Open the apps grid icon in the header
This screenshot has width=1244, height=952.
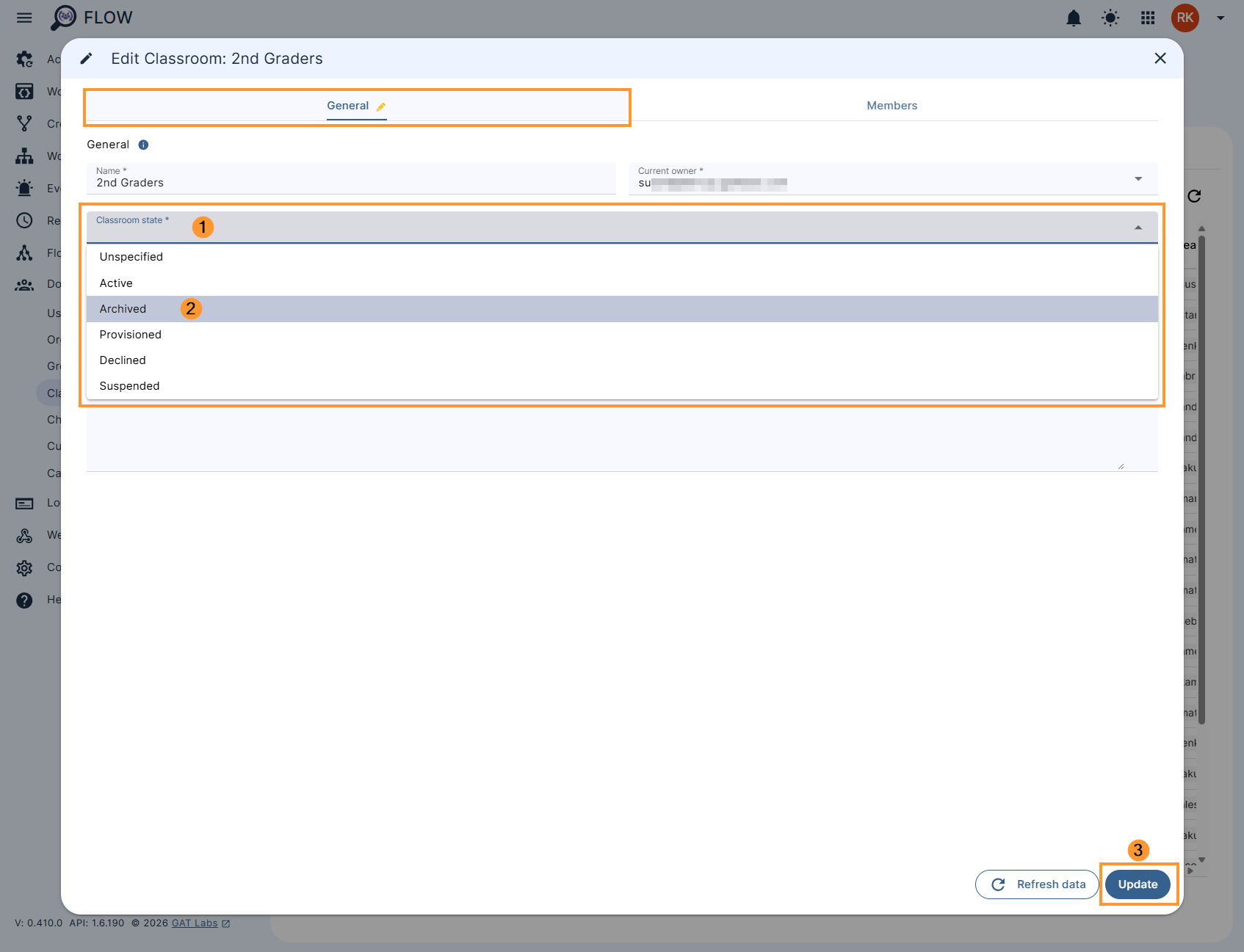[1147, 18]
